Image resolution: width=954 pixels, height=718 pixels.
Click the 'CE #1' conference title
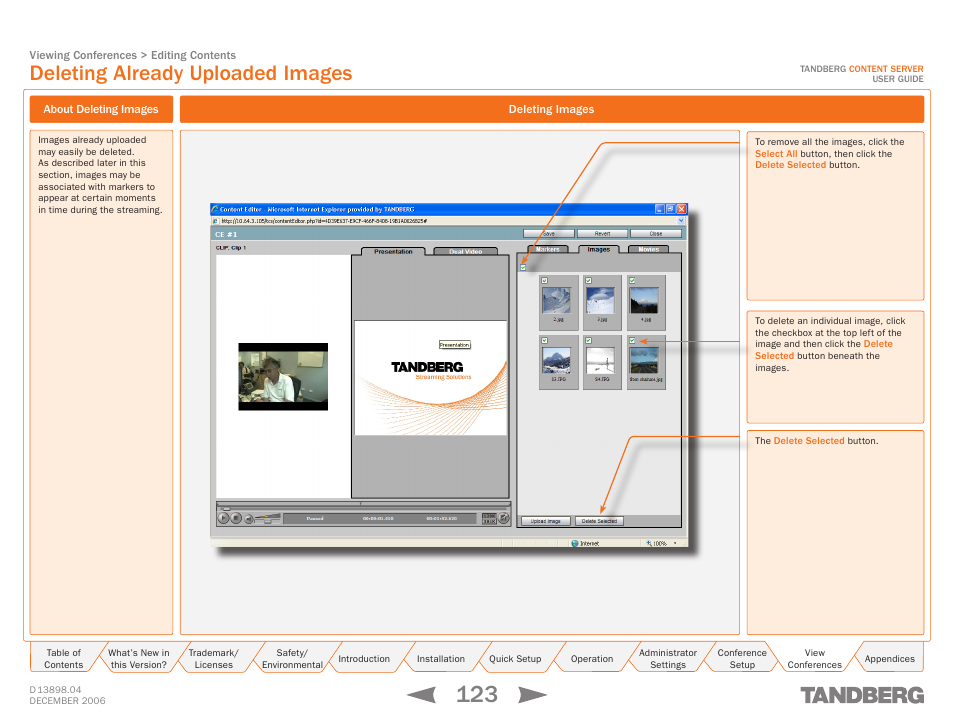tap(226, 234)
